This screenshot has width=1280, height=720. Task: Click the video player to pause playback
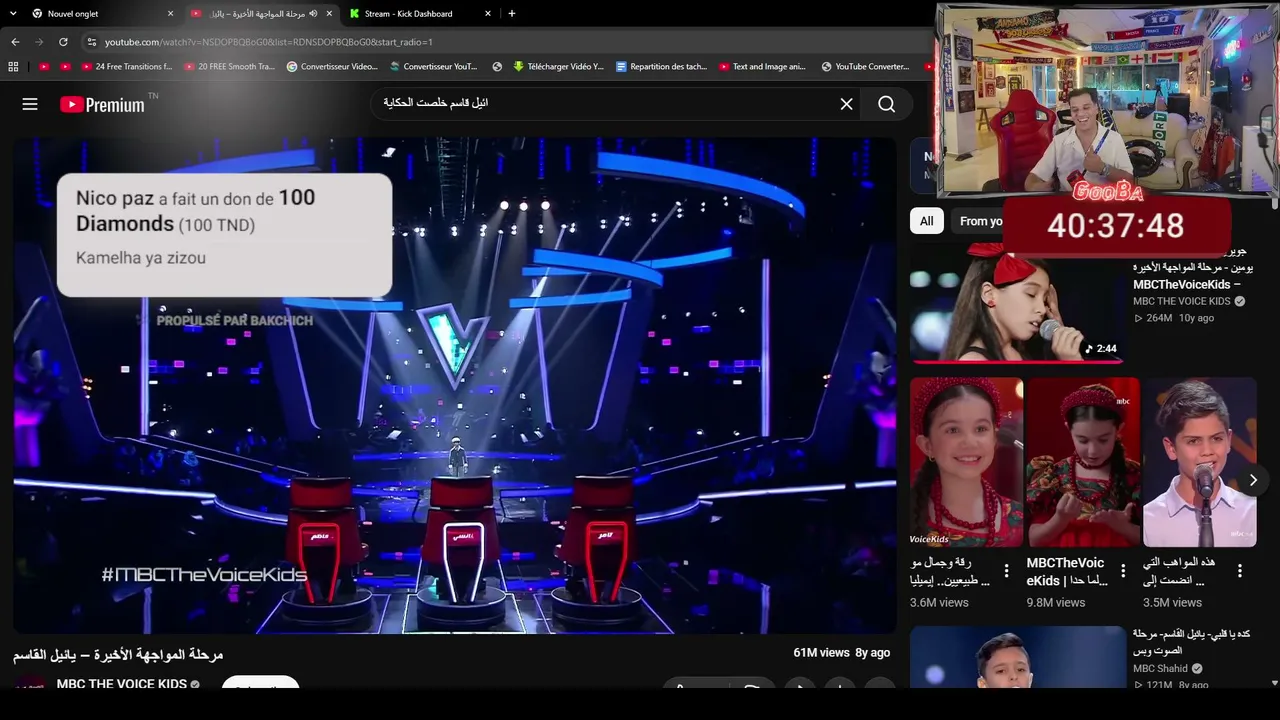pyautogui.click(x=455, y=385)
